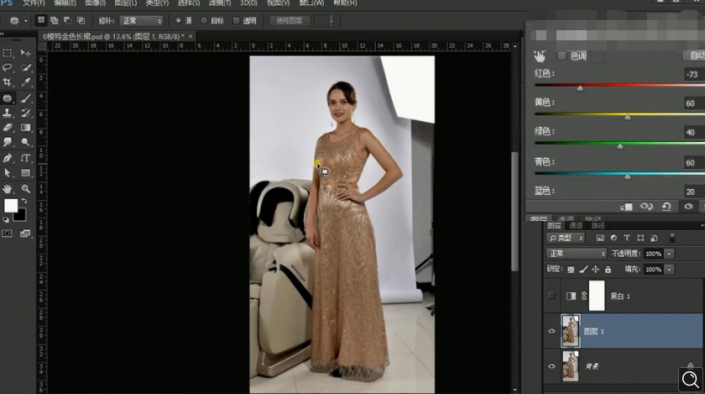Activate the Zoom tool in toolbox
The height and width of the screenshot is (394, 705).
[x=26, y=189]
